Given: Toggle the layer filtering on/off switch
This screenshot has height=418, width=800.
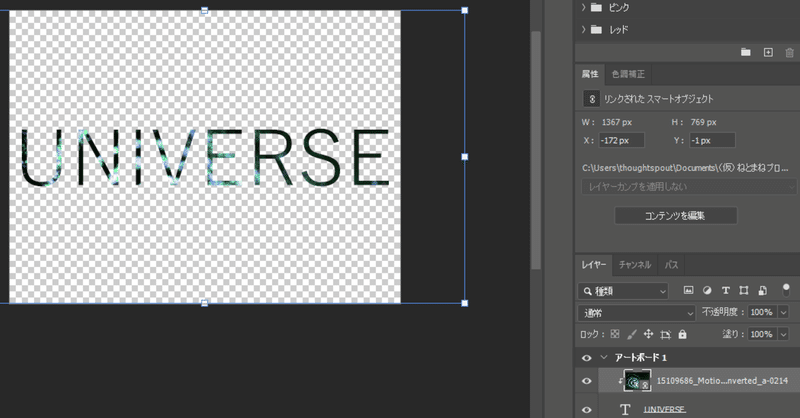Looking at the screenshot, I should coord(786,289).
